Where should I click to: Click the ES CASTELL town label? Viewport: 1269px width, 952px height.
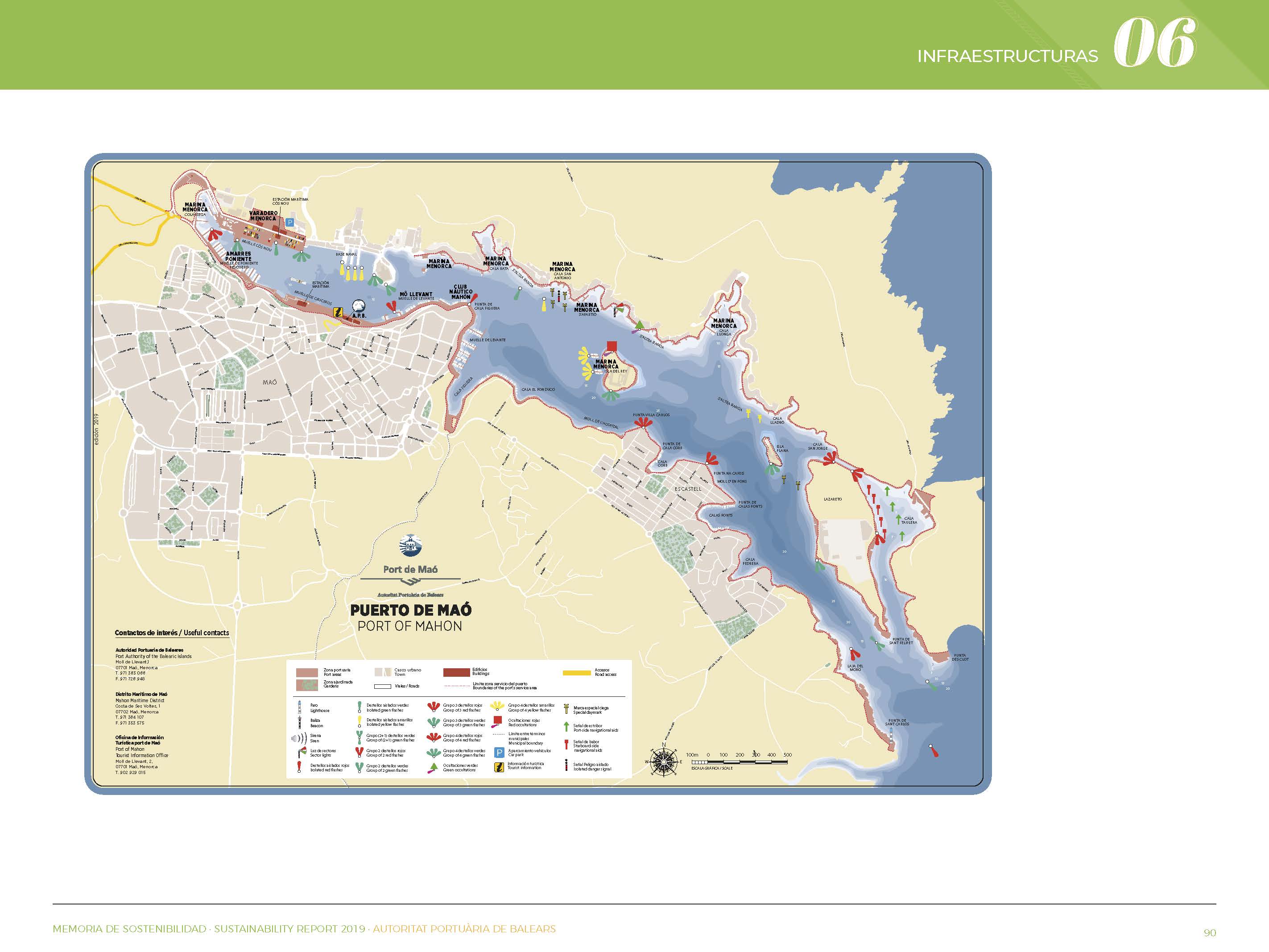tap(688, 489)
